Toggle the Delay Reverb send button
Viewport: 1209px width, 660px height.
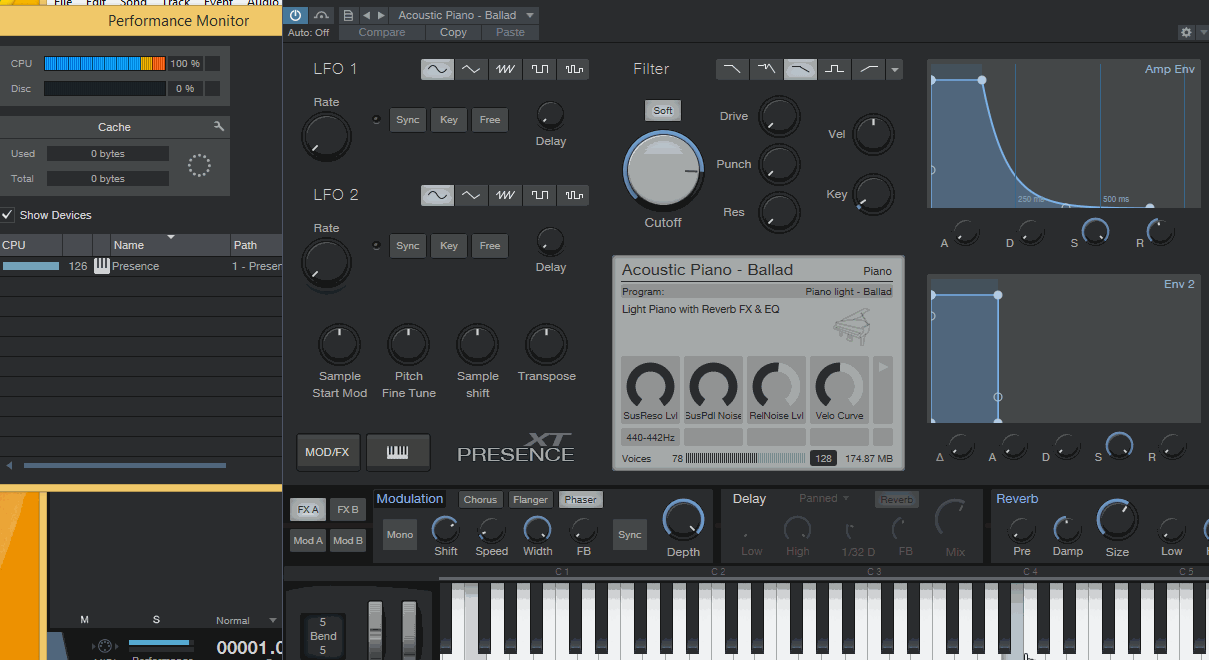(x=897, y=500)
